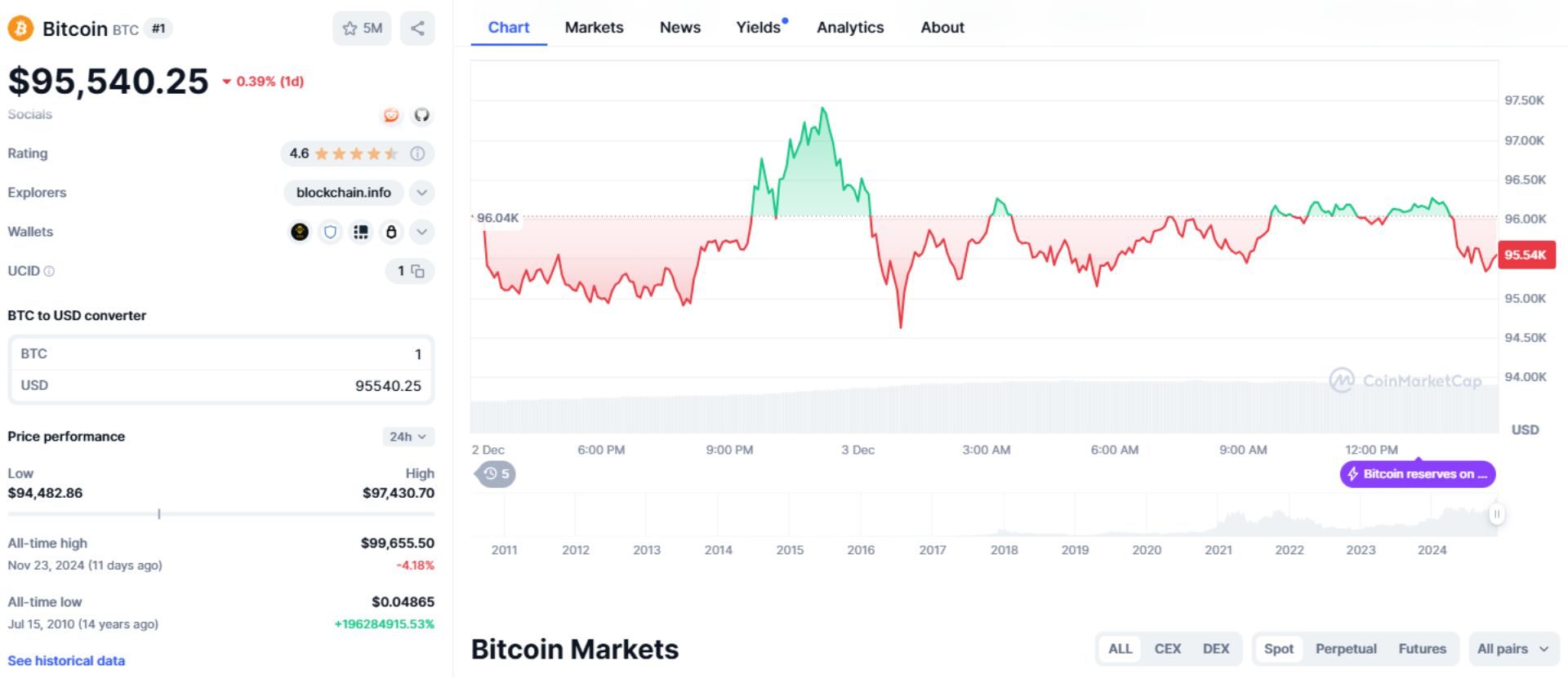Screen dimensions: 1568x679
Task: Enable the Spot market filter
Action: point(1277,649)
